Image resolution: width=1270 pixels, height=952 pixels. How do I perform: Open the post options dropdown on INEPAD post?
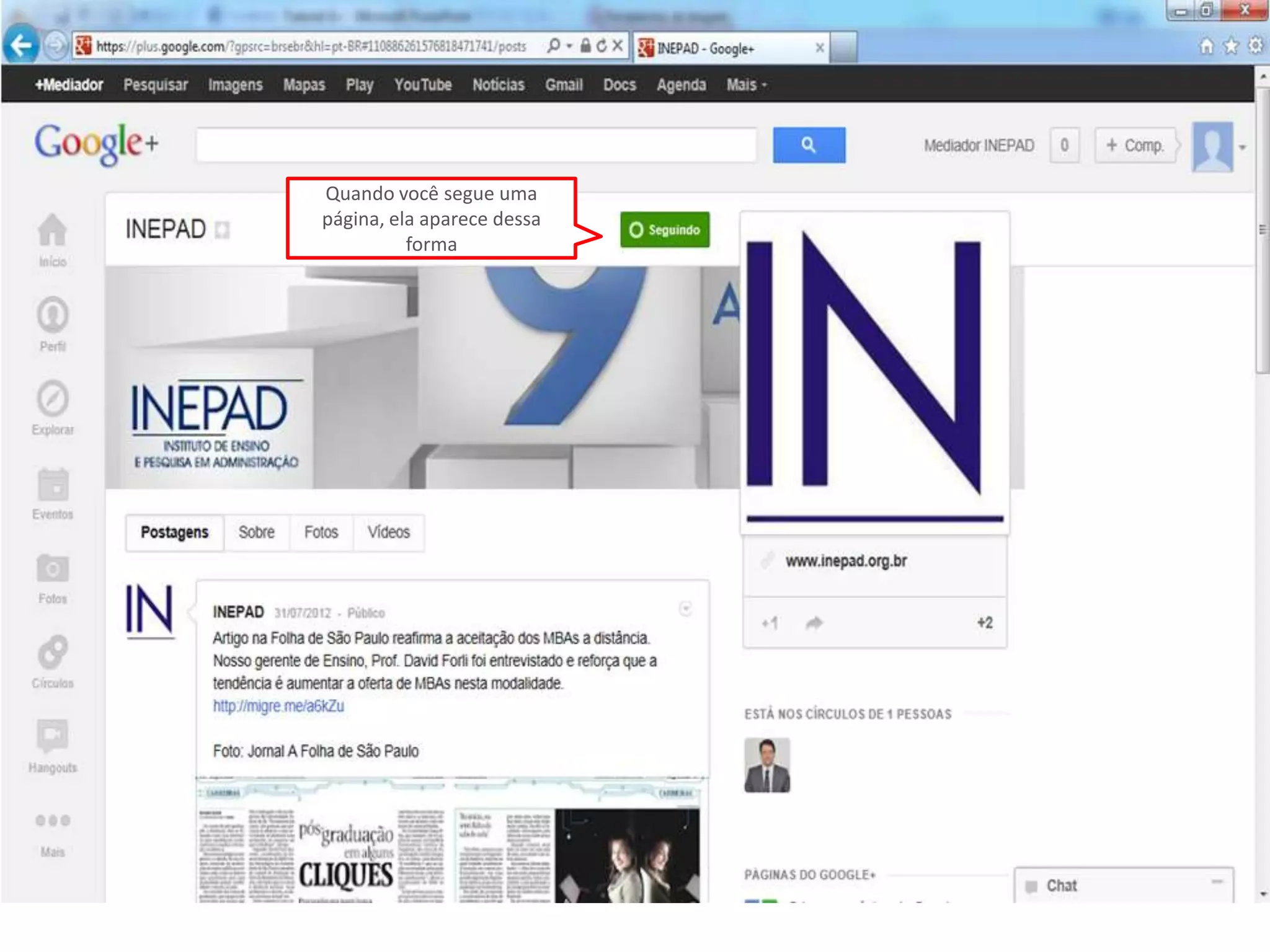[x=685, y=609]
